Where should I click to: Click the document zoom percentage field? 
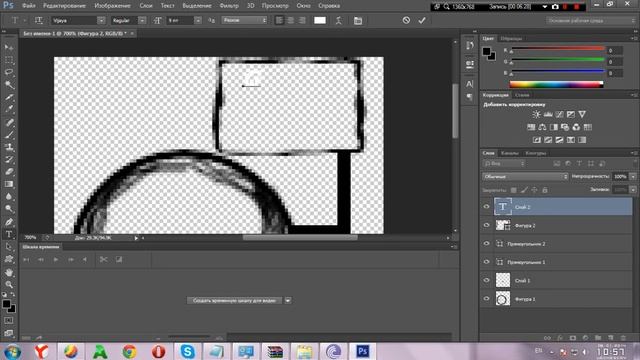coord(31,238)
